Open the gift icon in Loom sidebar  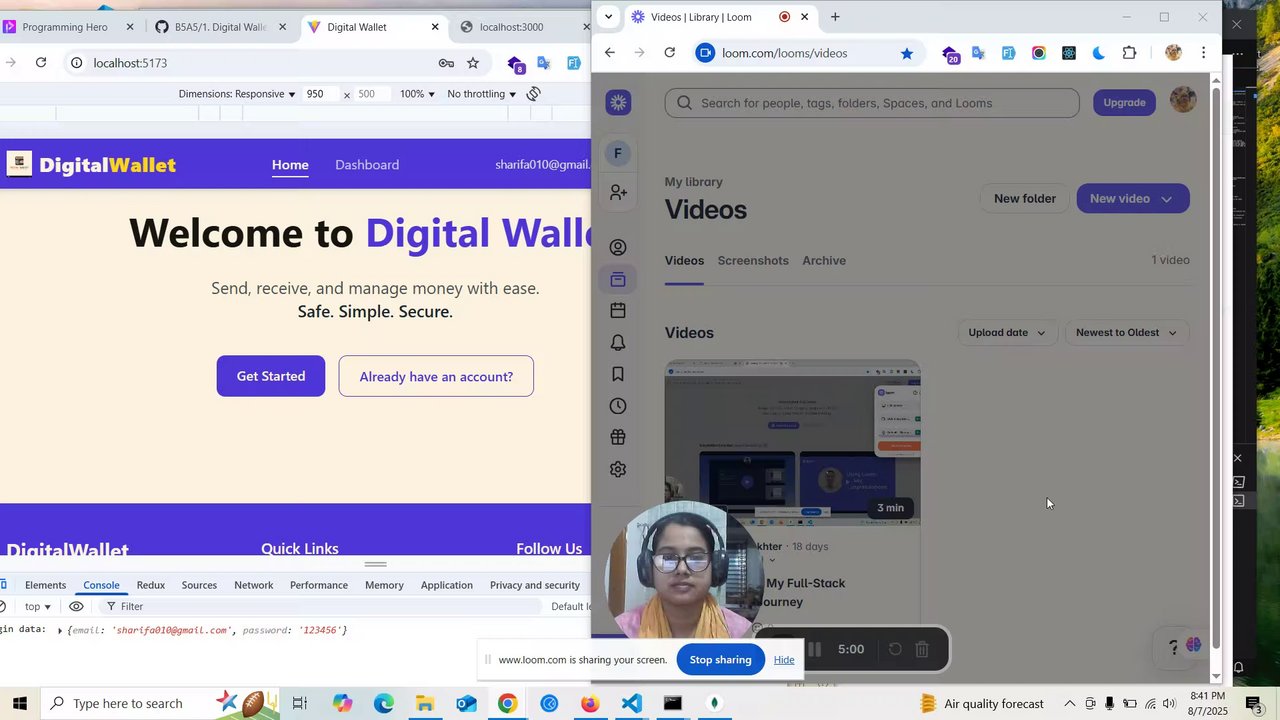click(618, 437)
